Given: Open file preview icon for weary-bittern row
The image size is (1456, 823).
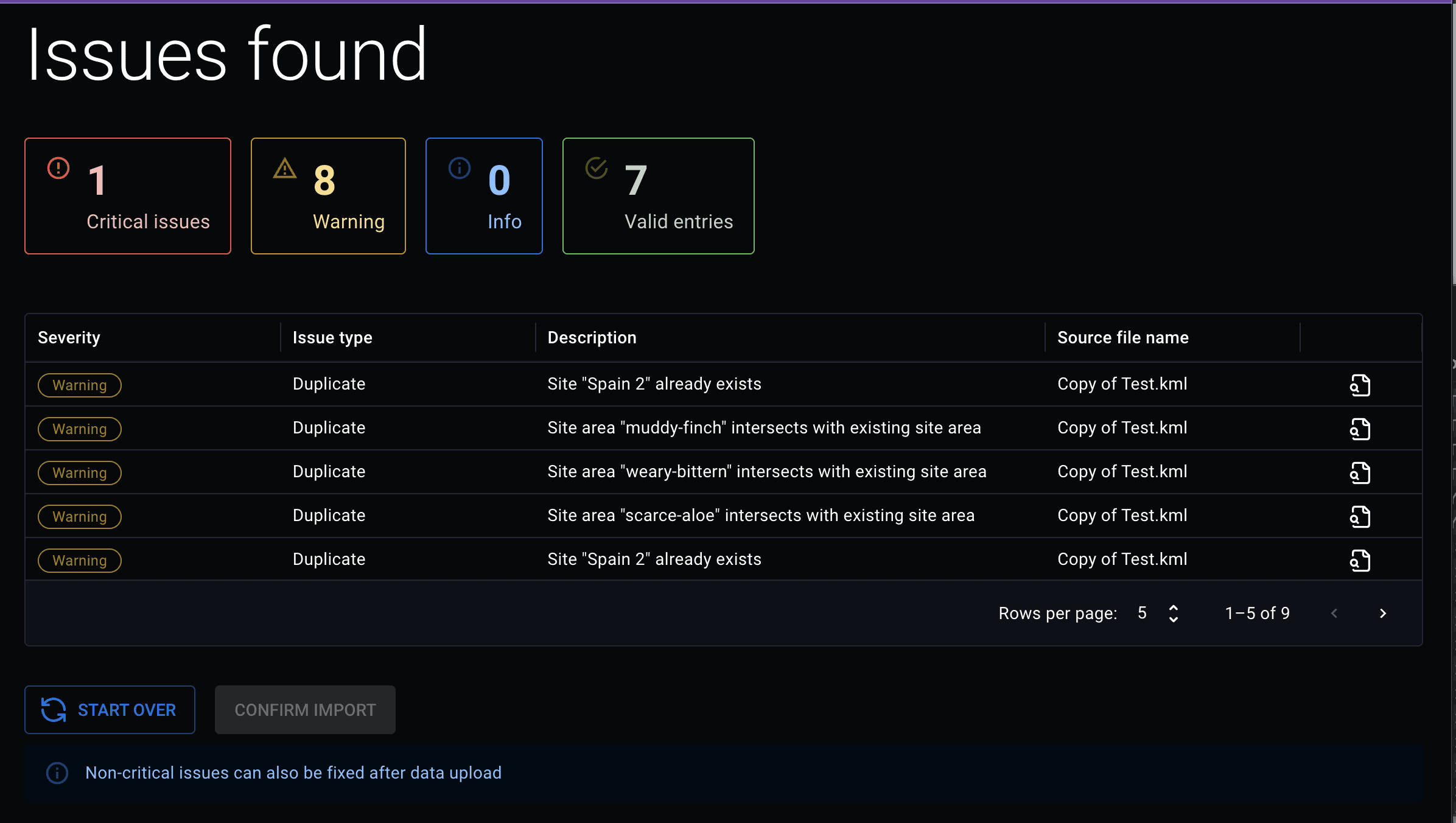Looking at the screenshot, I should pos(1360,473).
